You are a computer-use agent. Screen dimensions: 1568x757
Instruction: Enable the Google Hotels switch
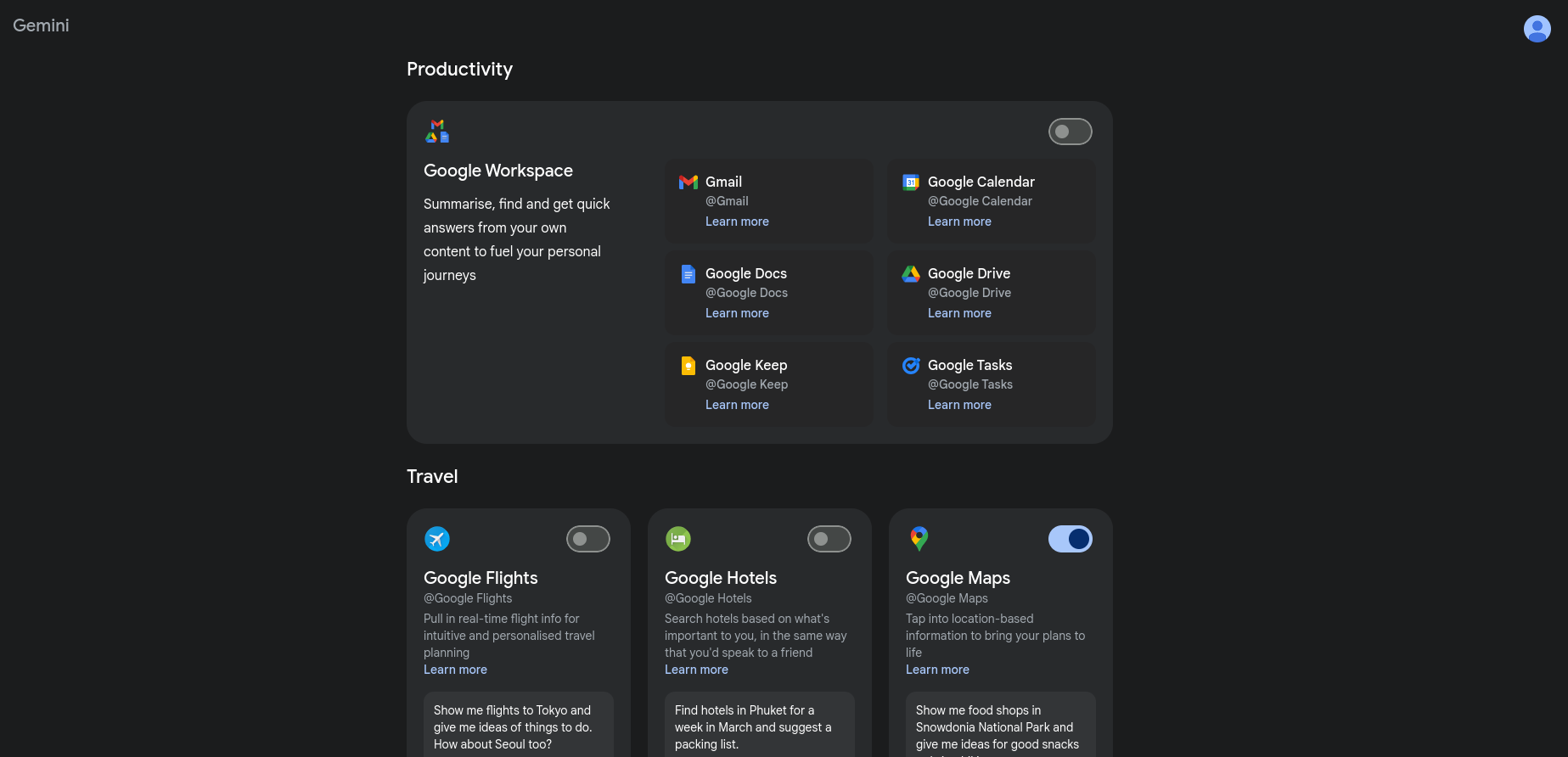click(829, 539)
